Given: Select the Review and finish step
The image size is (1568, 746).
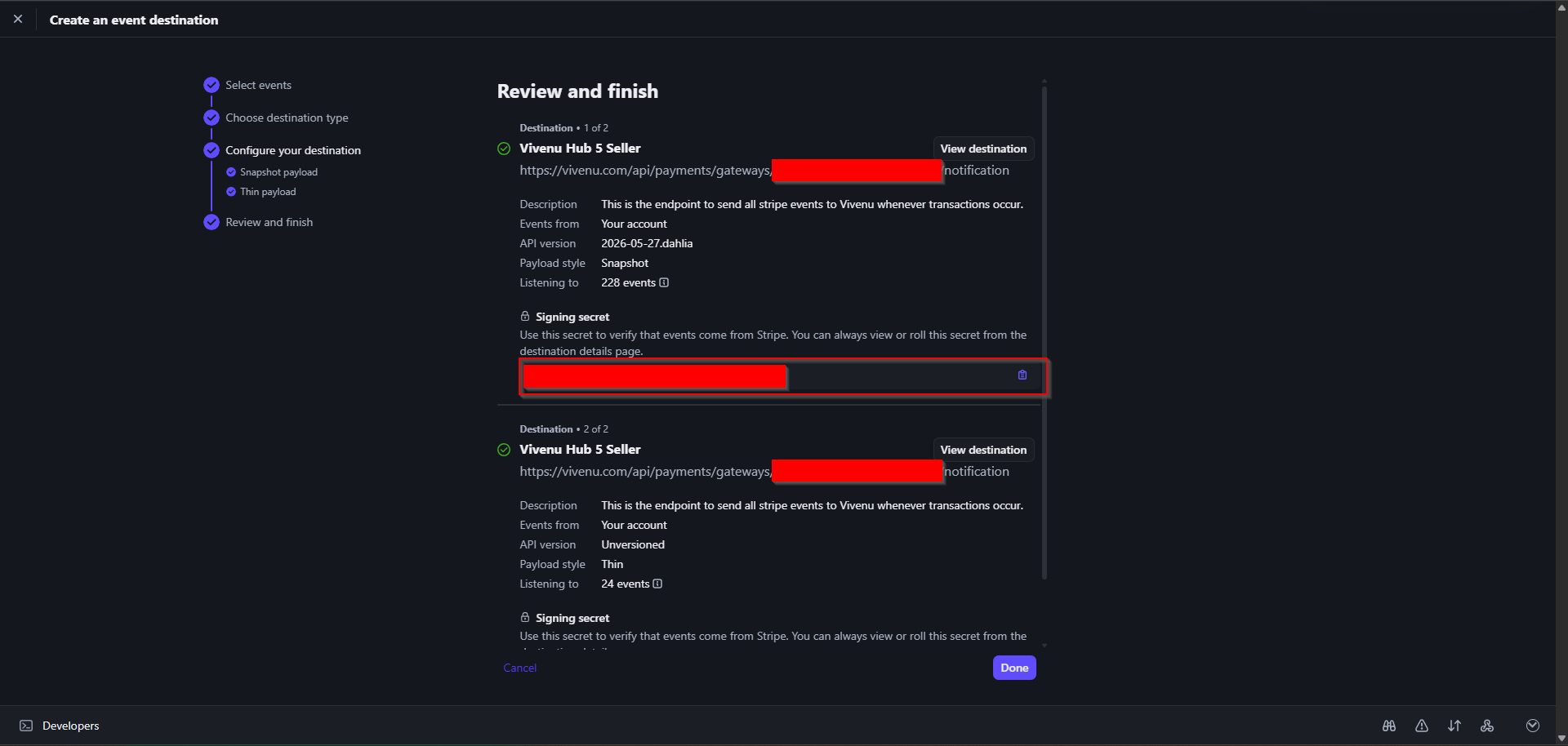Looking at the screenshot, I should (x=269, y=222).
